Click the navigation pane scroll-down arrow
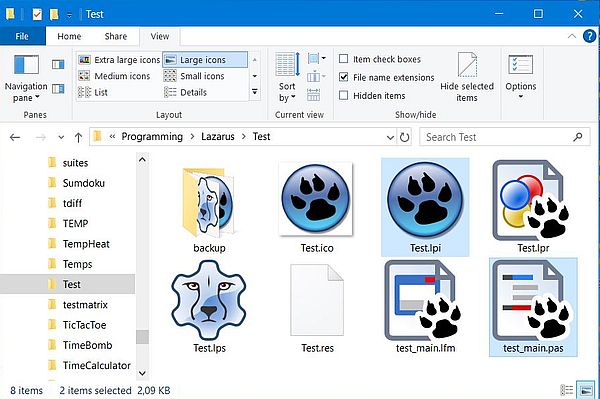The image size is (600, 399). 142,373
